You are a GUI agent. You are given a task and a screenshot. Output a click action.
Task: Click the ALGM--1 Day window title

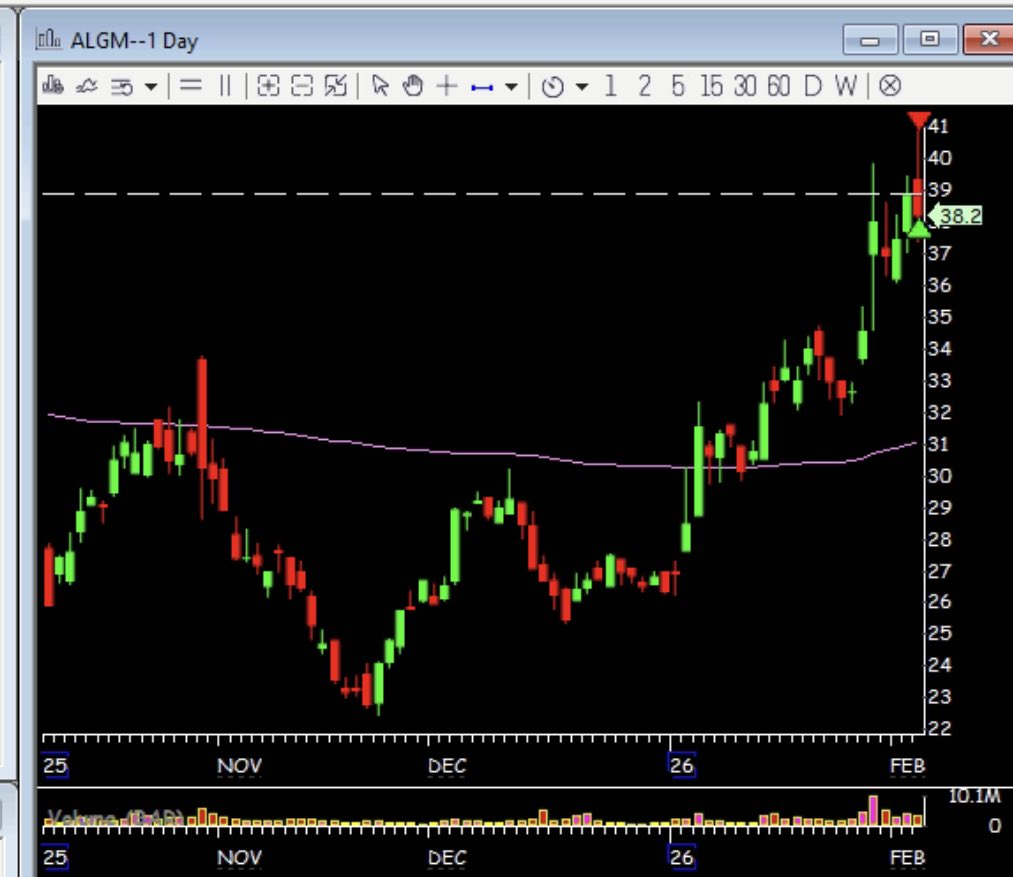click(x=134, y=41)
